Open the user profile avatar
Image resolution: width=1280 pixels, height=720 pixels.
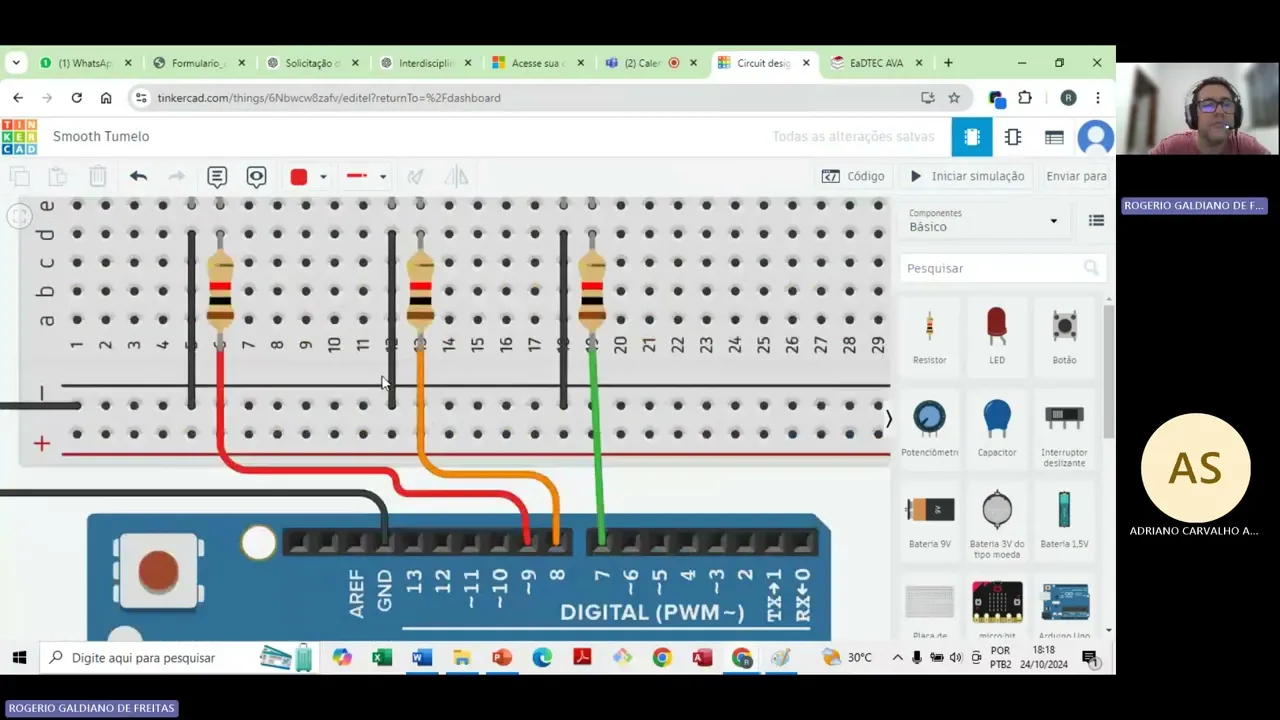1096,137
